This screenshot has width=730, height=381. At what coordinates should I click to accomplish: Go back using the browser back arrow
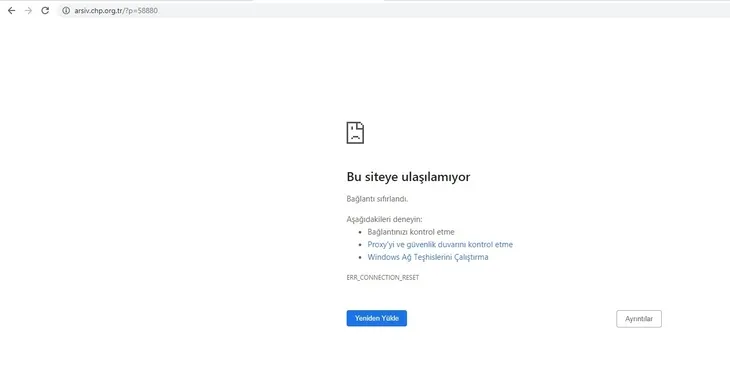click(x=12, y=10)
